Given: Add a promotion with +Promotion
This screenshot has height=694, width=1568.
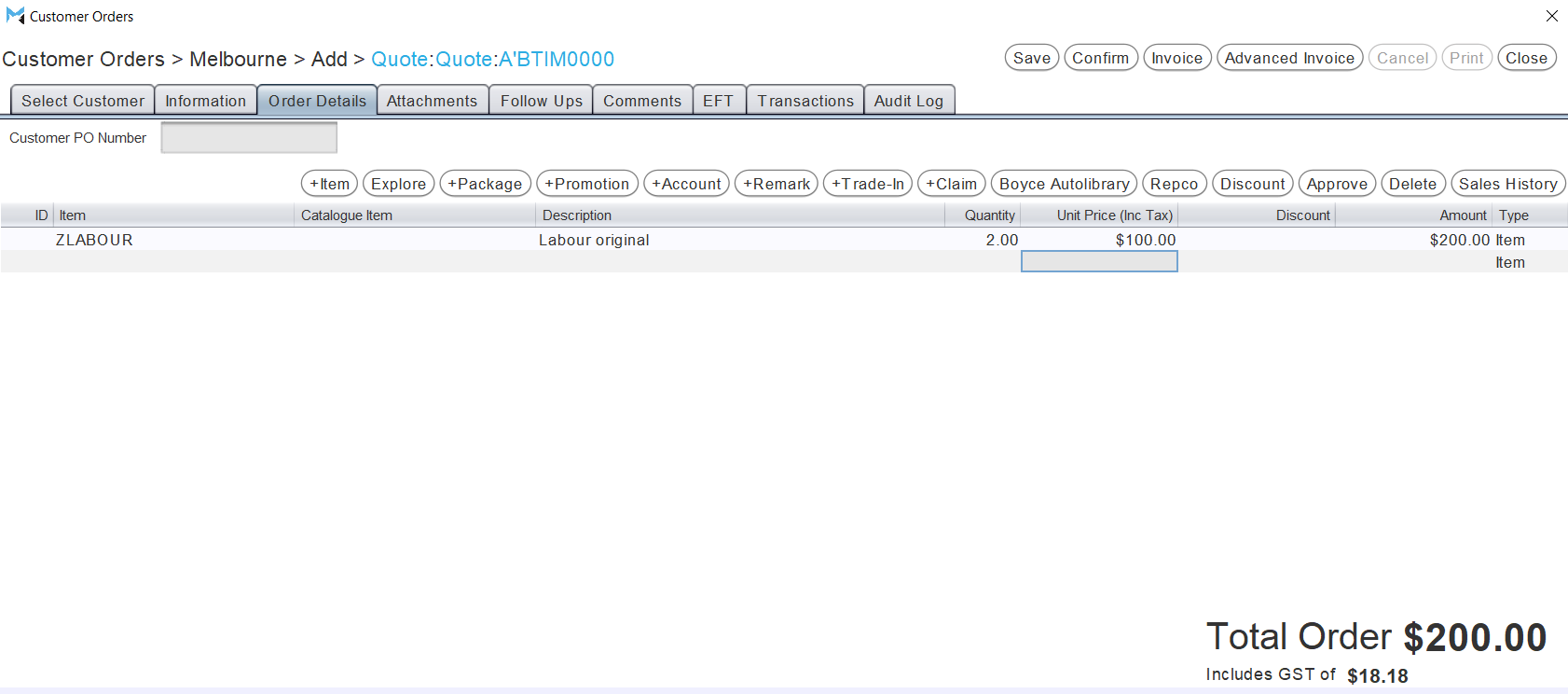Looking at the screenshot, I should click(587, 184).
